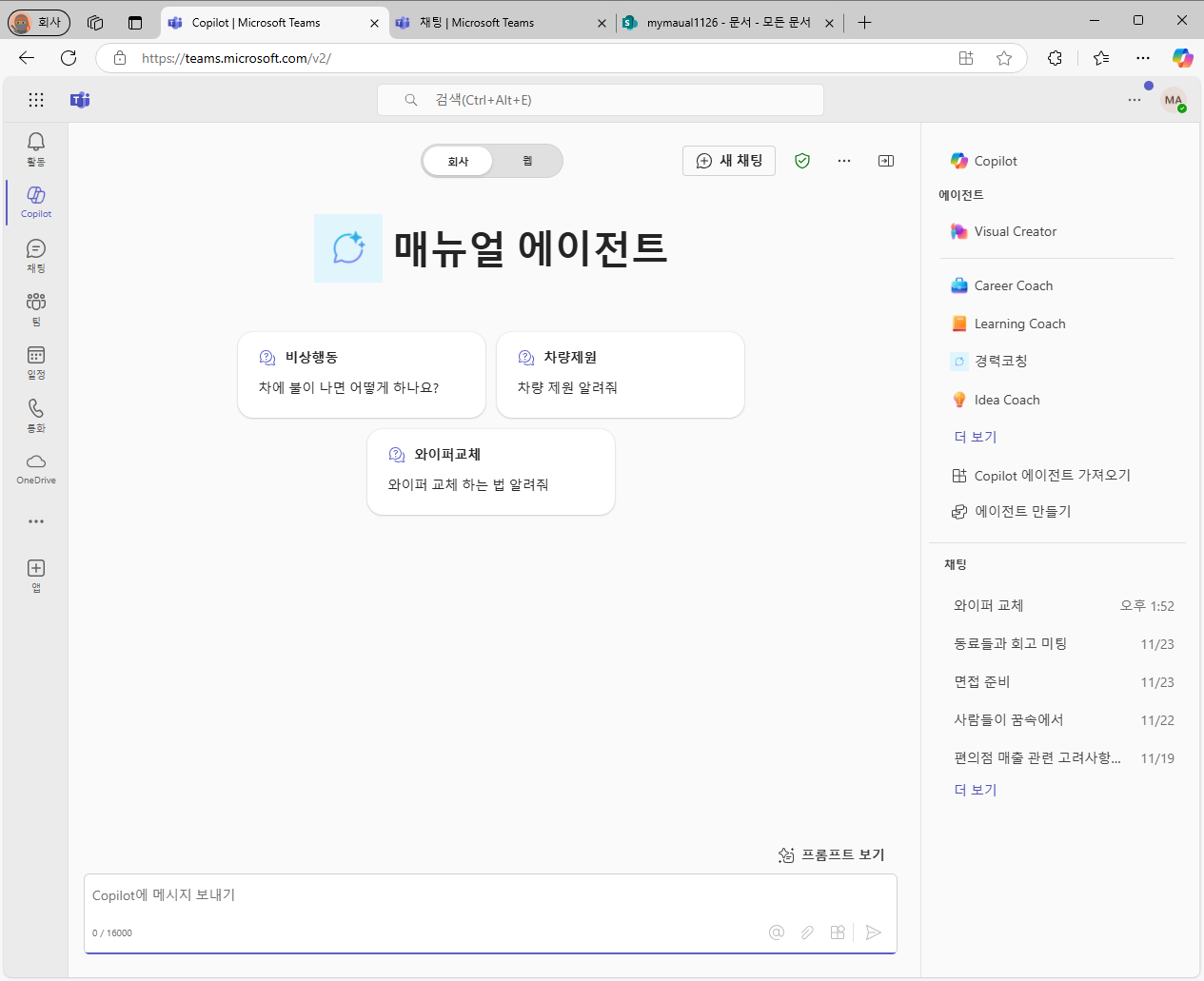View site info via the lock icon

pos(120,58)
